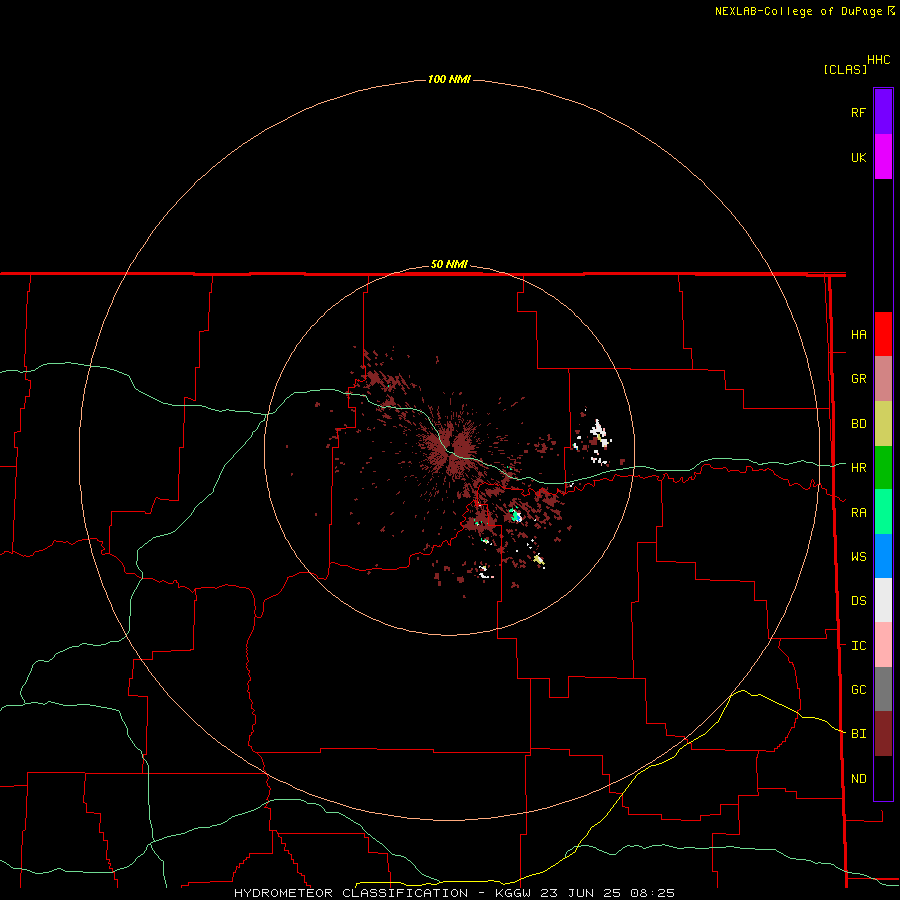Click the GR salmon legend color swatch
Image resolution: width=900 pixels, height=900 pixels.
coord(883,379)
